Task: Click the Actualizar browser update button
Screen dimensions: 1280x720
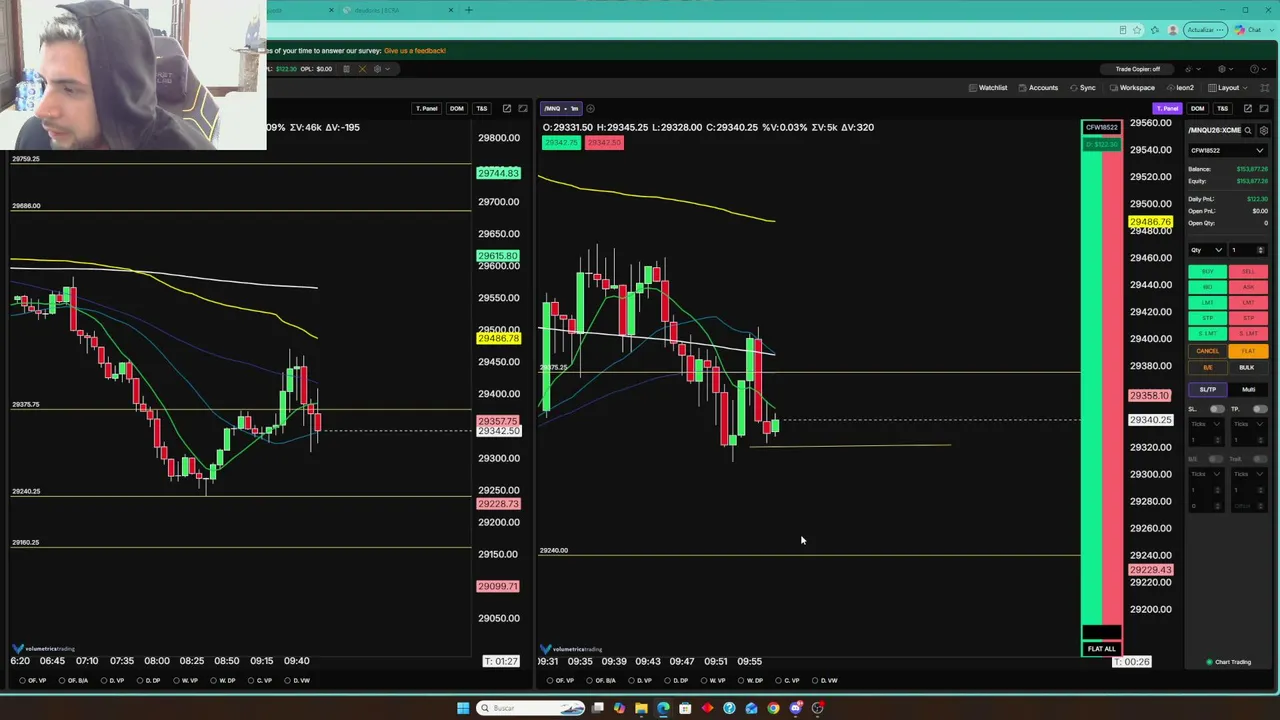Action: tap(1205, 30)
